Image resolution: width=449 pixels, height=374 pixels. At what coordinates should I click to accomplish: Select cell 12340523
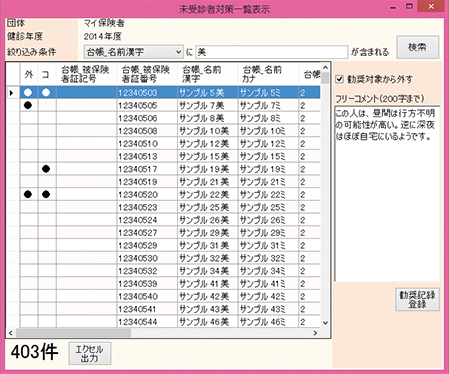click(x=147, y=207)
